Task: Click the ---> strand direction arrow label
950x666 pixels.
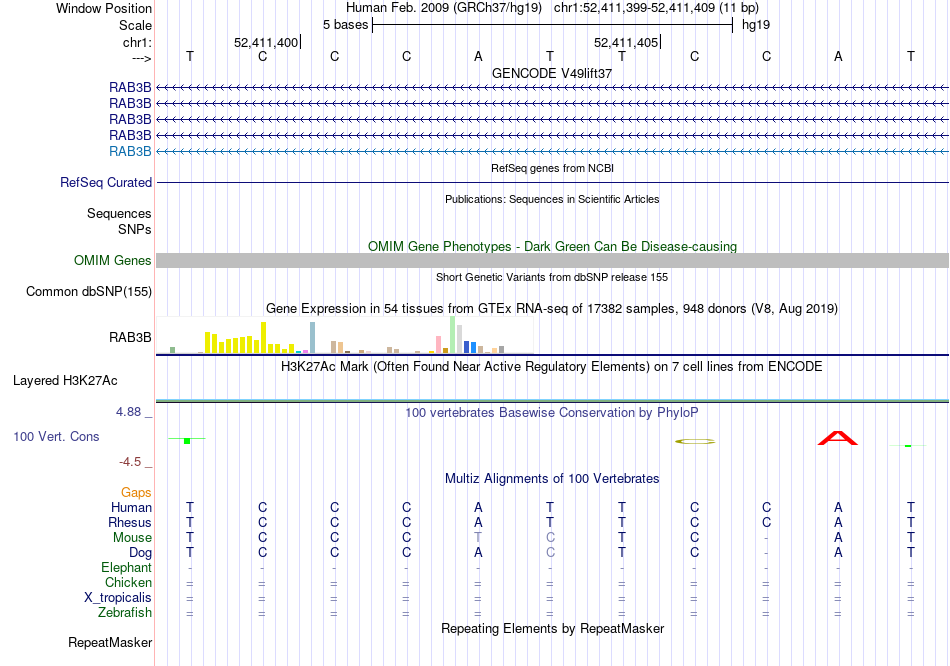Action: click(142, 58)
